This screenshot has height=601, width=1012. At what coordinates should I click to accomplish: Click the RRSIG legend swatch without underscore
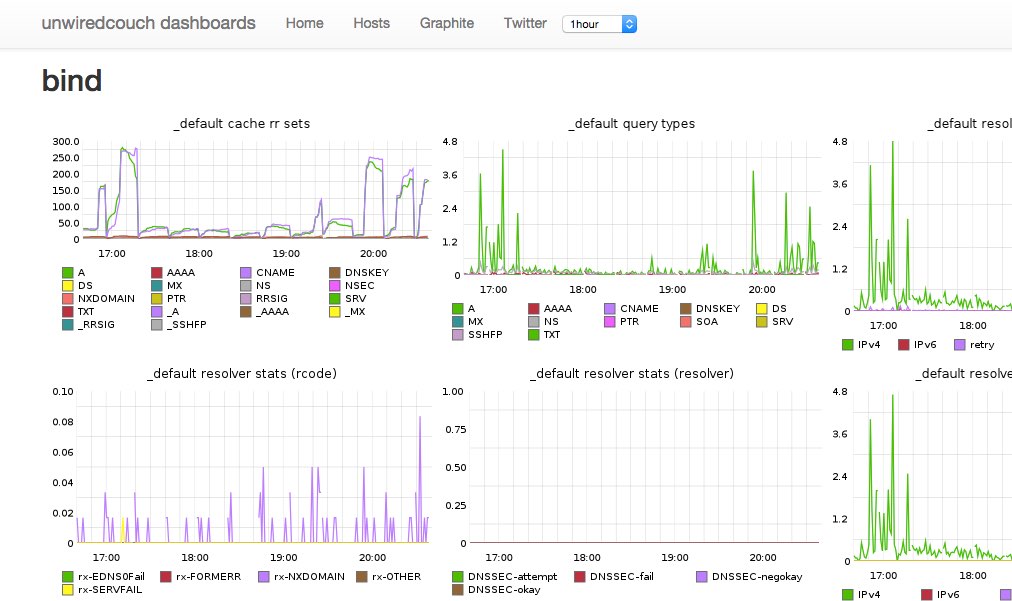pos(246,298)
